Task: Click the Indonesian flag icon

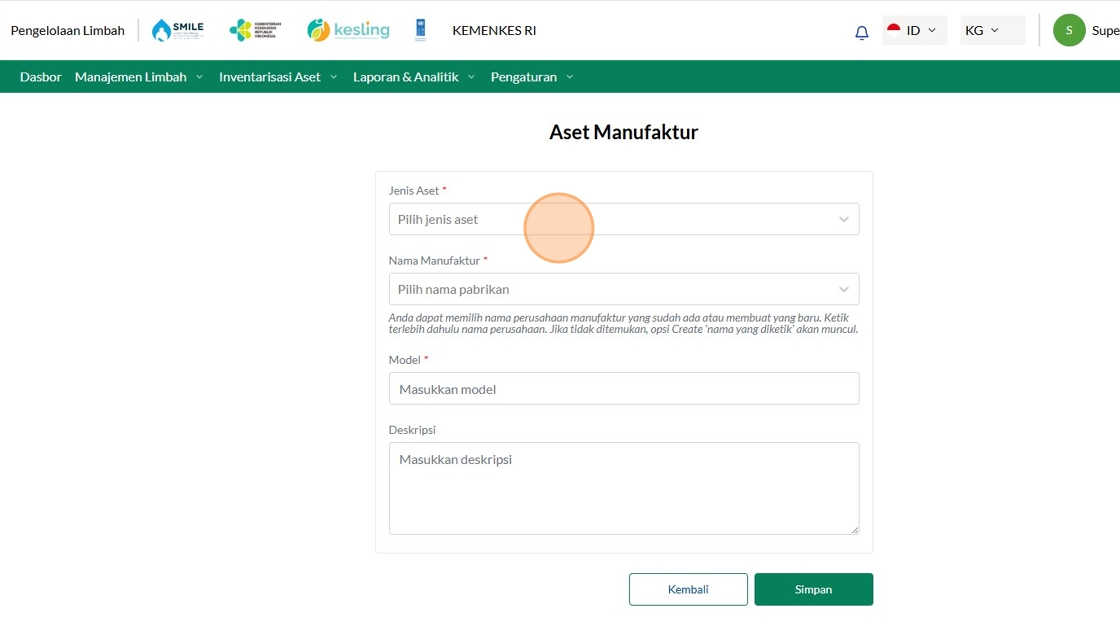Action: pos(894,29)
